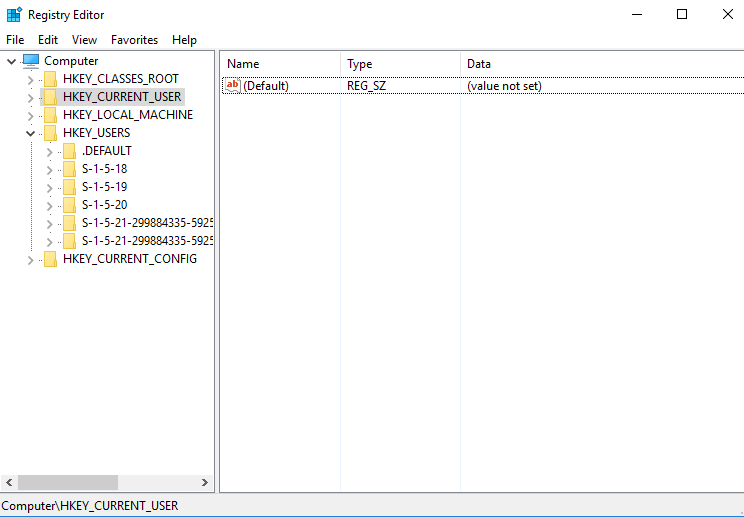The width and height of the screenshot is (744, 517).
Task: Collapse the Computer root node
Action: coord(11,61)
